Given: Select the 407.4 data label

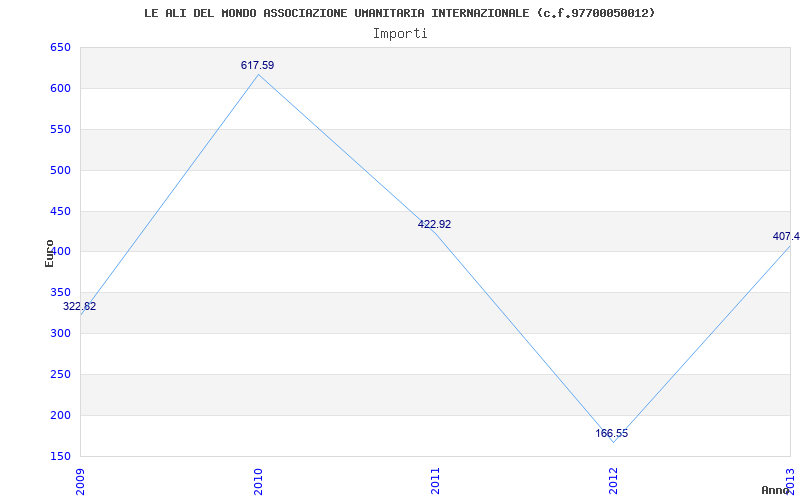Looking at the screenshot, I should pyautogui.click(x=786, y=236).
